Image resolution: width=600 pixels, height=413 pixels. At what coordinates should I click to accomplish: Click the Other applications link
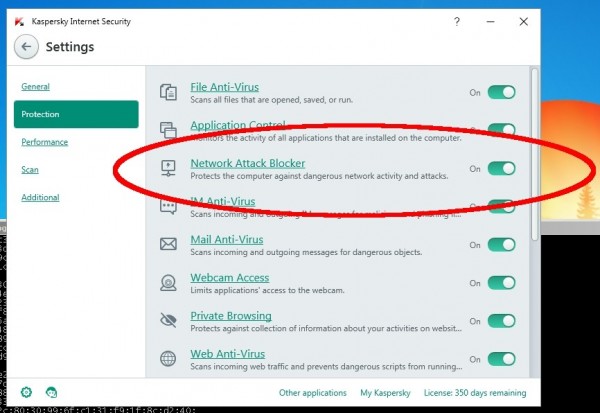[x=313, y=393]
